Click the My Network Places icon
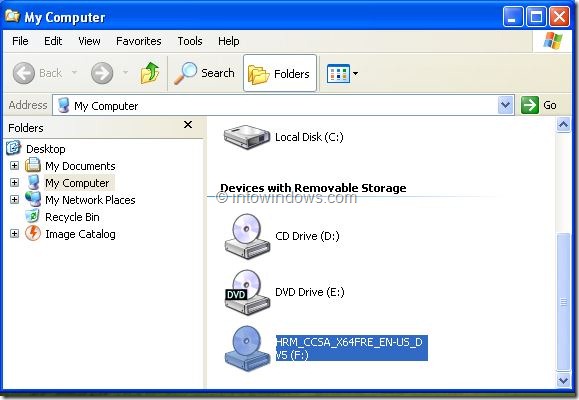The height and width of the screenshot is (400, 579). pos(33,199)
